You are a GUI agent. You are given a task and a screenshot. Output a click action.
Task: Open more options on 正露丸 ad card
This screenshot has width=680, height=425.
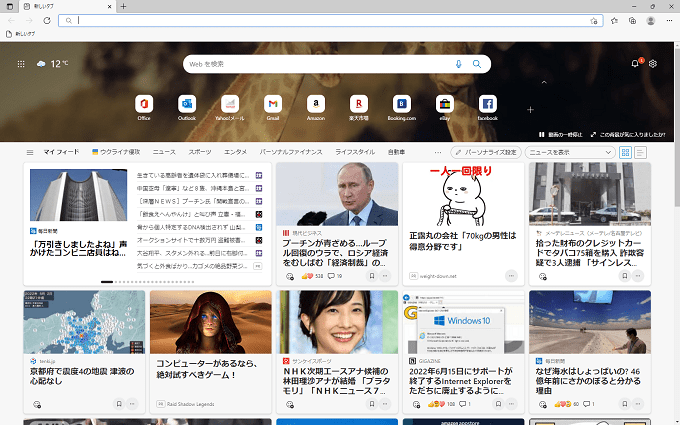(x=511, y=276)
